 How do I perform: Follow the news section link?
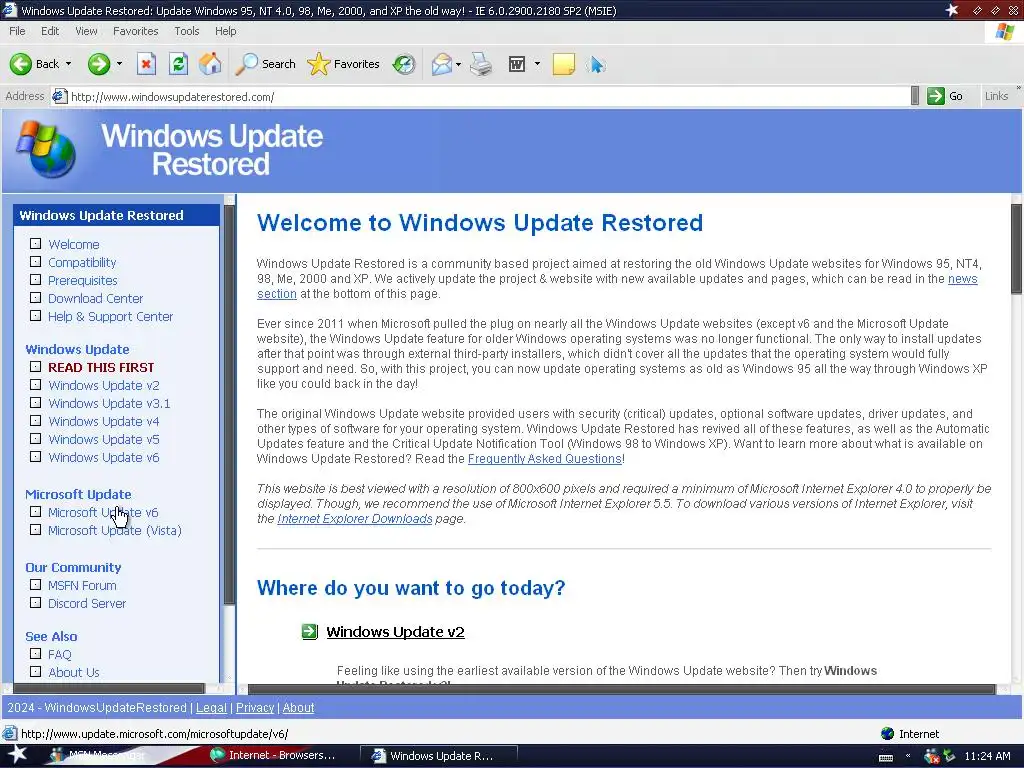point(963,279)
